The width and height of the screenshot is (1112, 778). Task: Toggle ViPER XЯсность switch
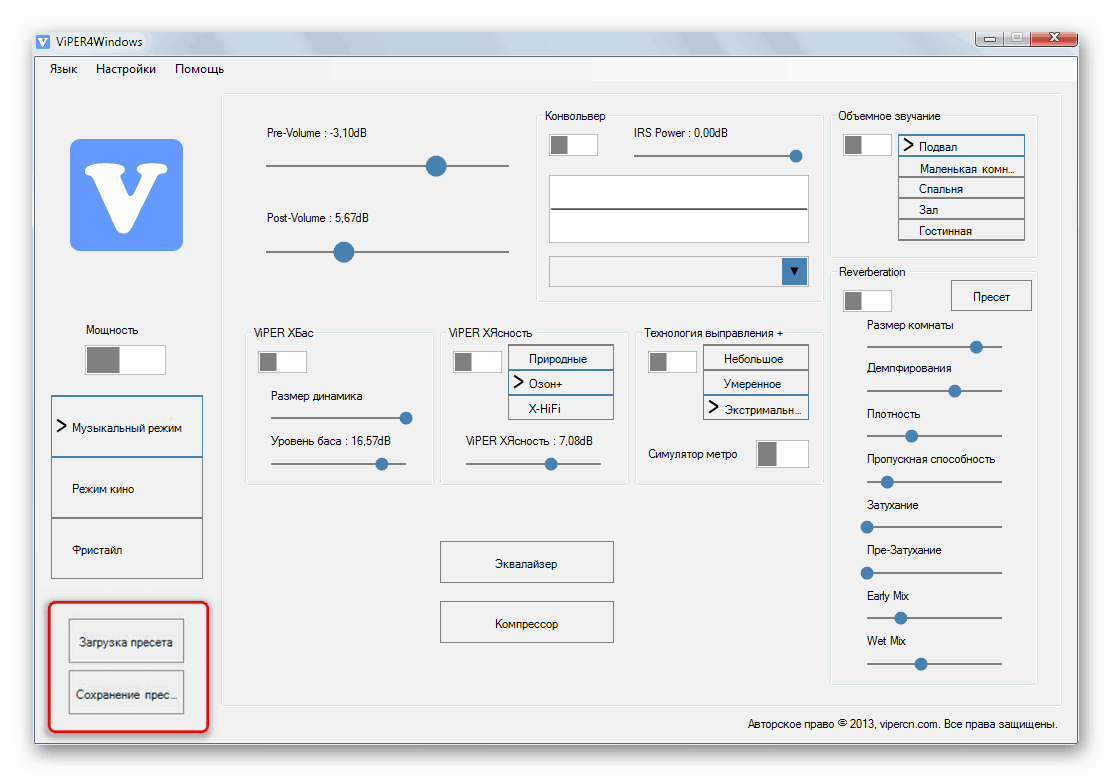click(x=477, y=362)
